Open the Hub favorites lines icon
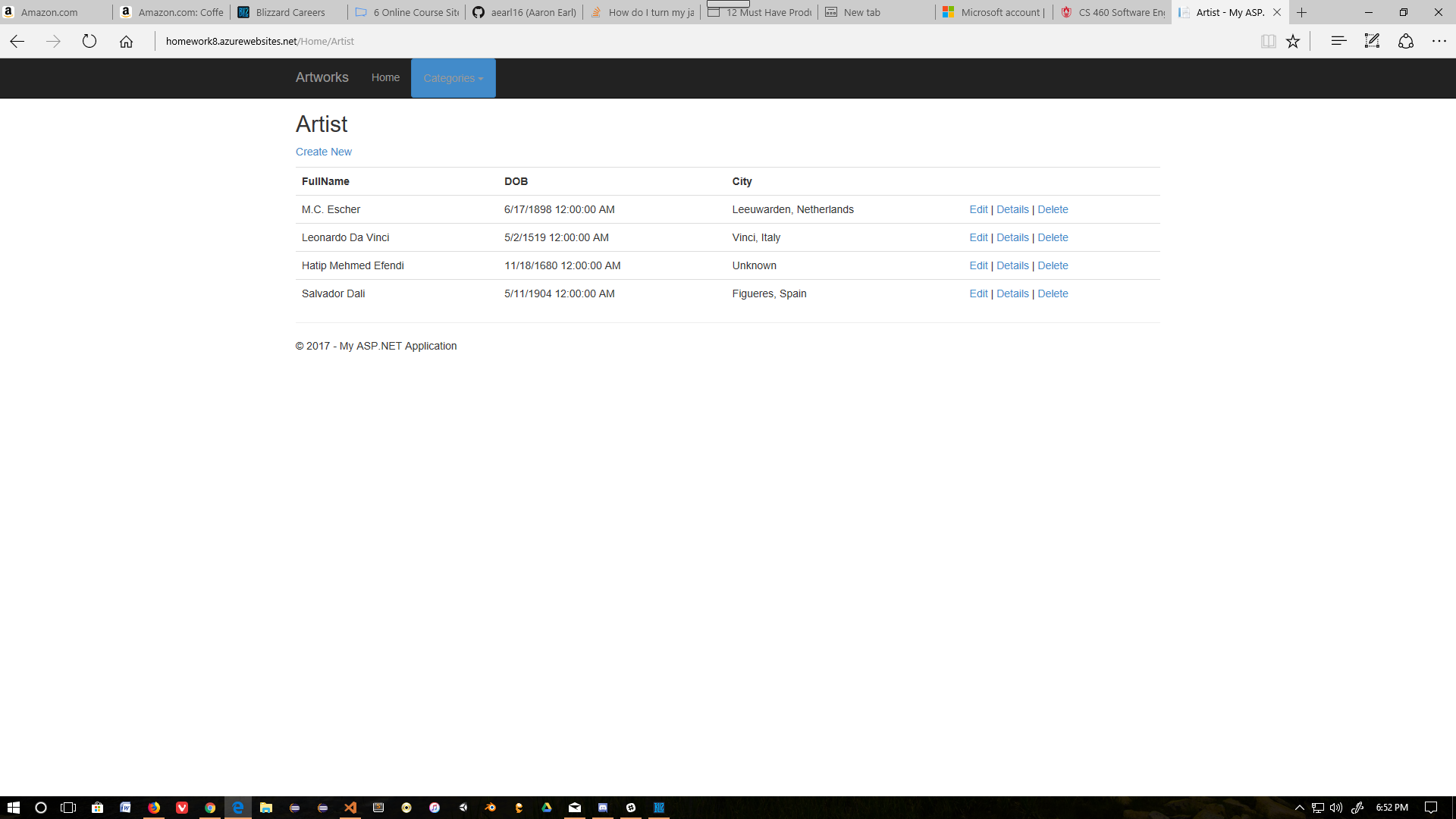Screen dimensions: 1456x819 [x=1338, y=42]
